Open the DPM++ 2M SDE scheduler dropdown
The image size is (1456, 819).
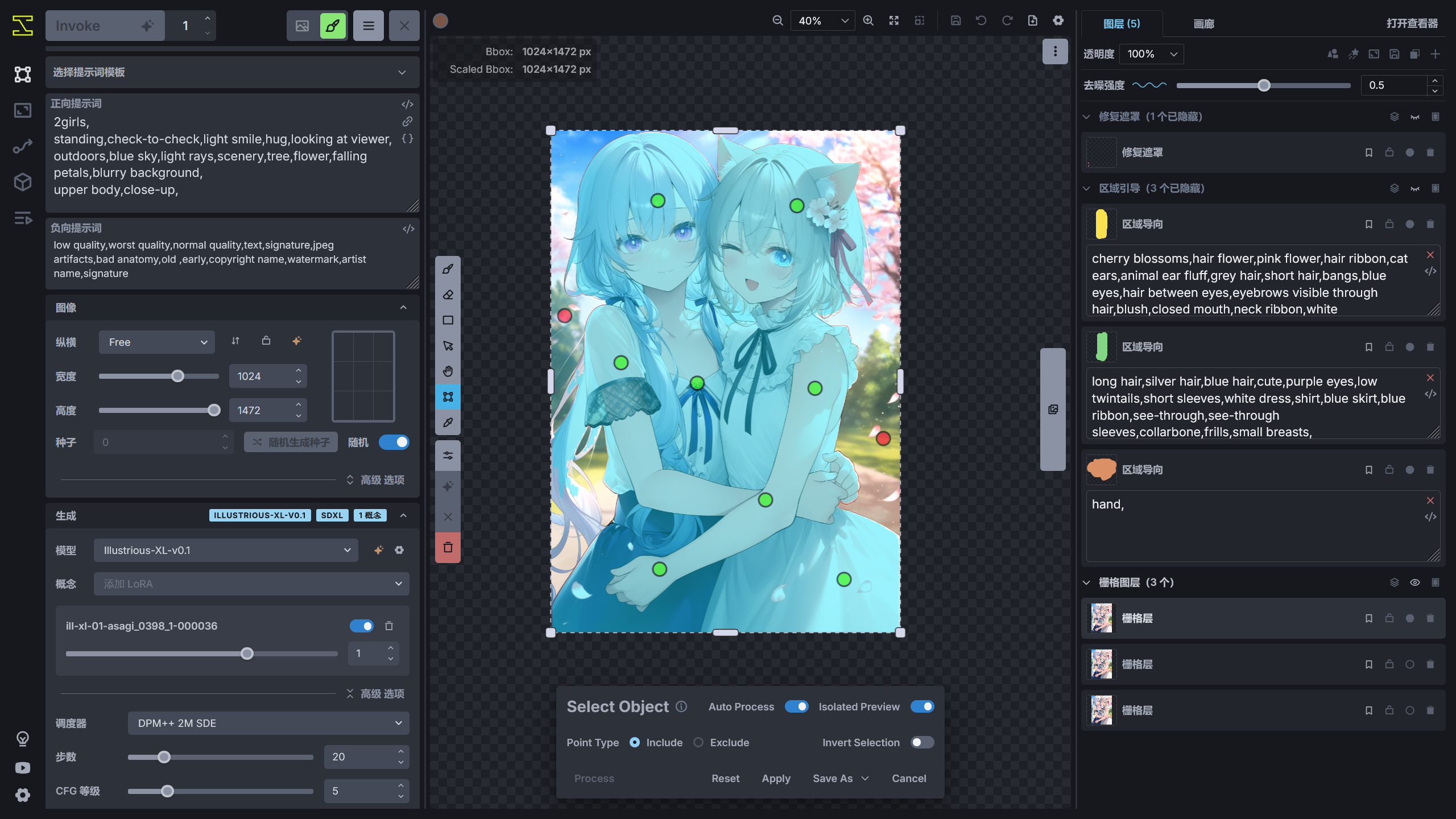(267, 723)
